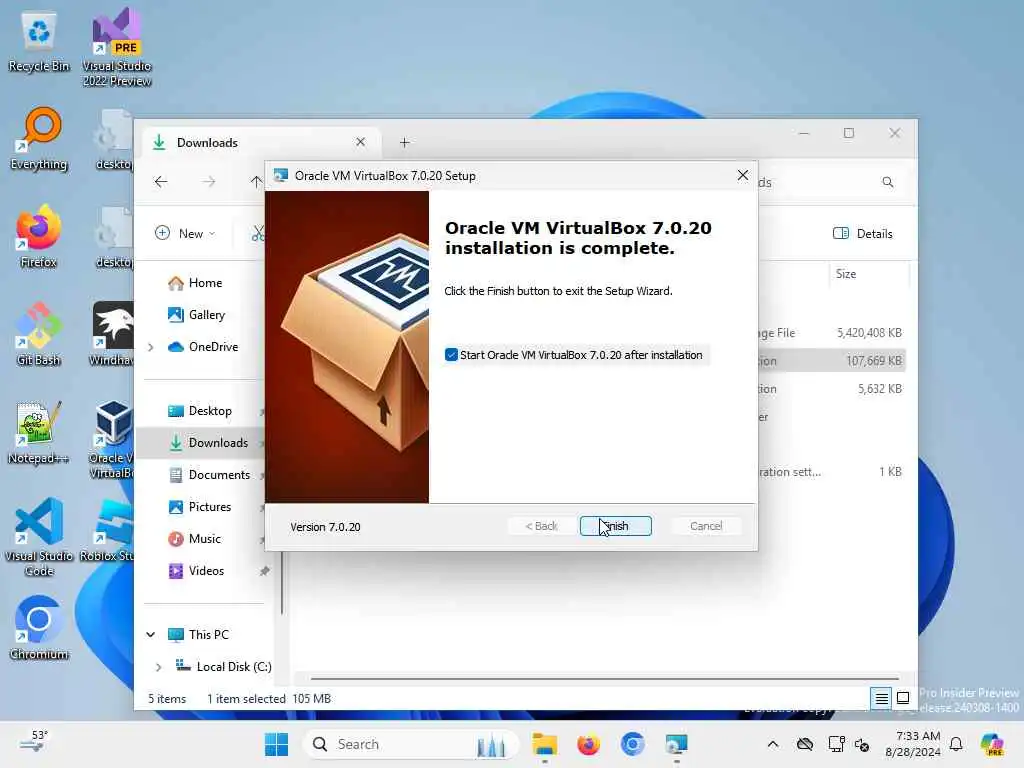Viewport: 1024px width, 768px height.
Task: Open Firefox from the taskbar
Action: click(x=588, y=744)
